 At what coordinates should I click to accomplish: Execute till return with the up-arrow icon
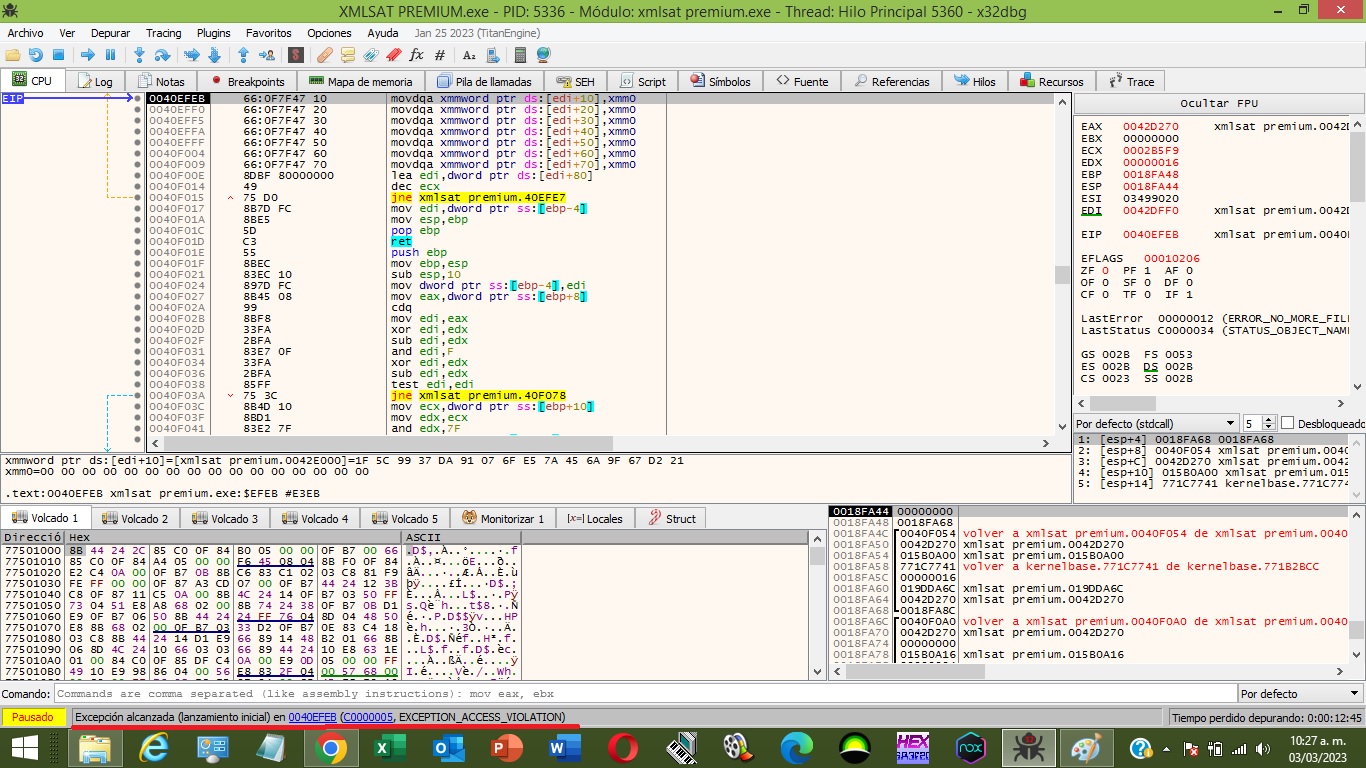(243, 55)
